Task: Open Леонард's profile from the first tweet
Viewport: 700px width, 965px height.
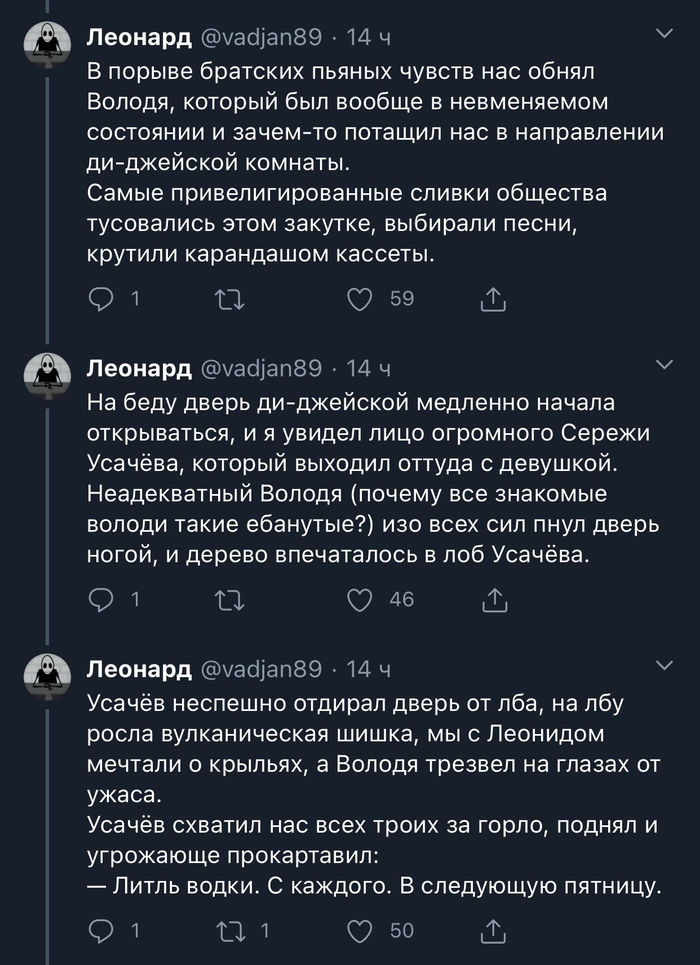Action: (139, 38)
